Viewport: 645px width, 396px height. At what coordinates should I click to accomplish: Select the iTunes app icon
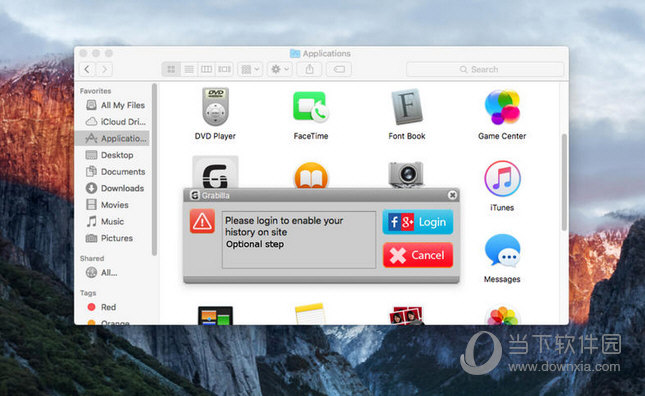(x=502, y=178)
